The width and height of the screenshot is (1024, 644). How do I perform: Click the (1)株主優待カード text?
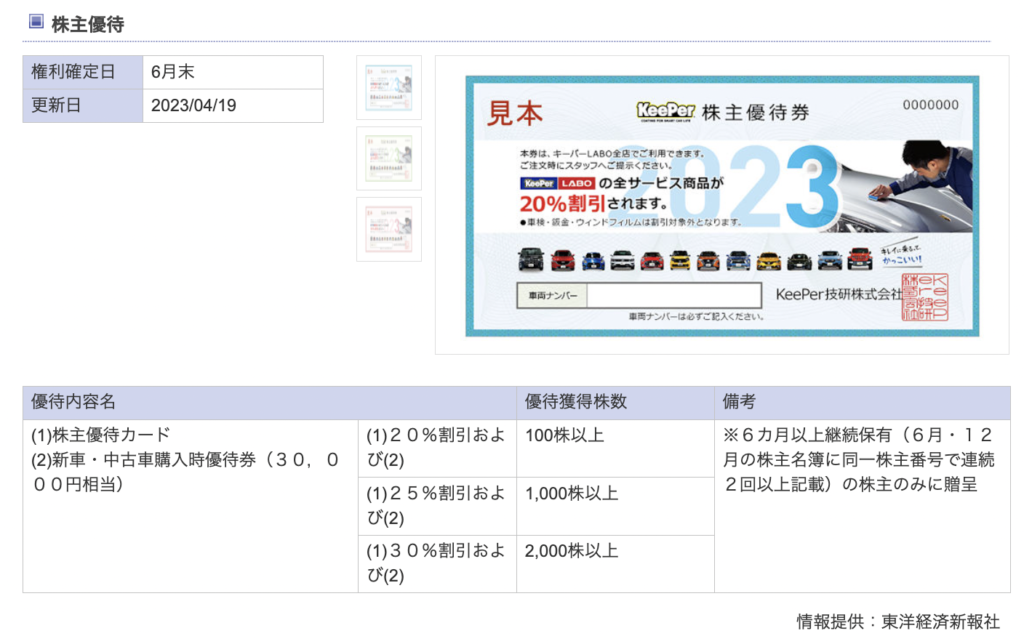(101, 435)
